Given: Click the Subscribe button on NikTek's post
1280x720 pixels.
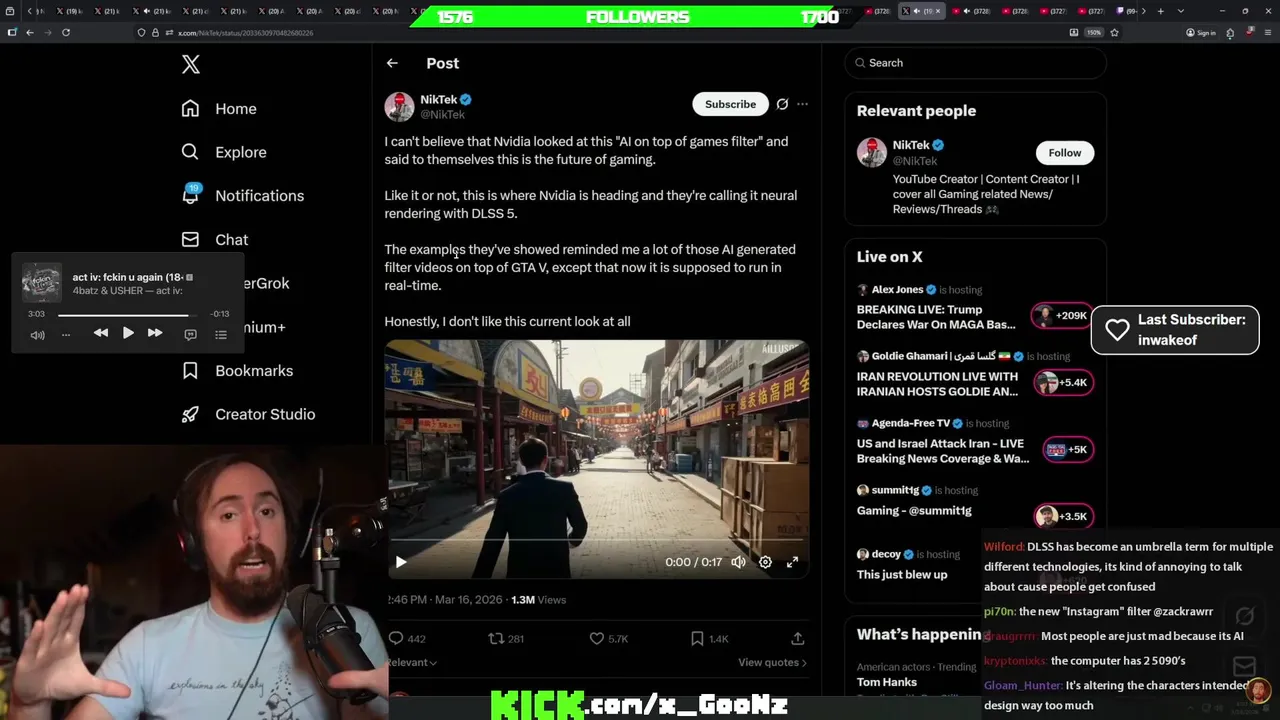Looking at the screenshot, I should coord(730,104).
